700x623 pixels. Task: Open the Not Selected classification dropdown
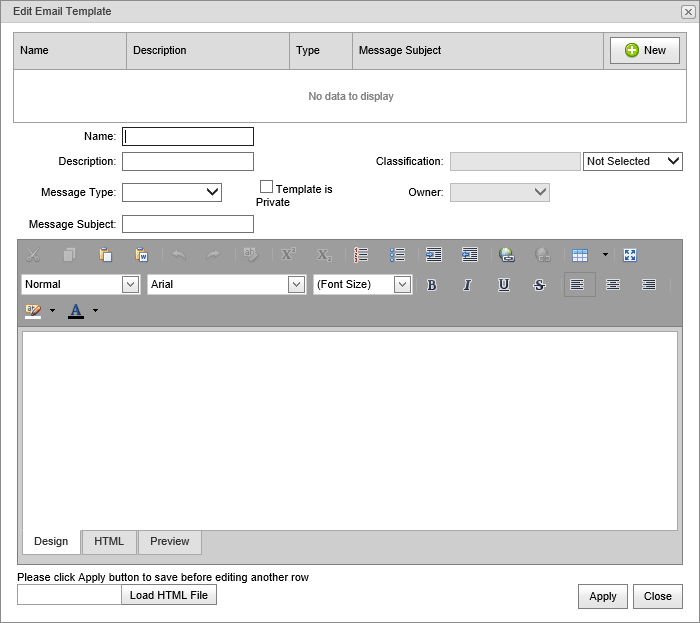coord(633,161)
